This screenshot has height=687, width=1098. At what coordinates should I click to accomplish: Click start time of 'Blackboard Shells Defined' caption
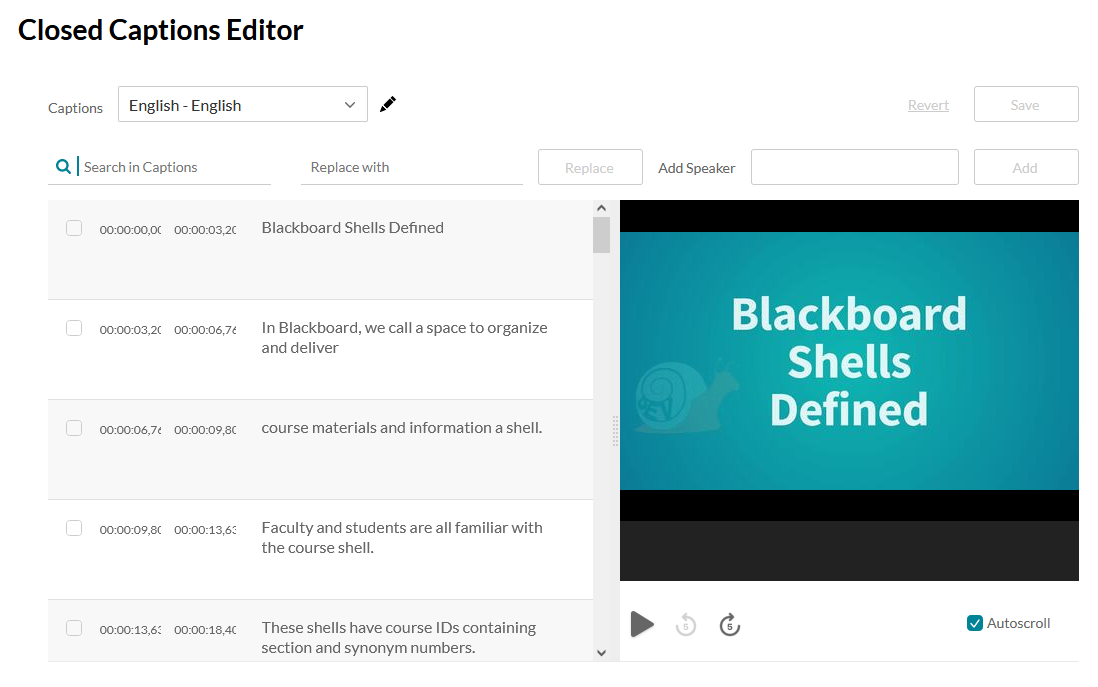click(x=130, y=230)
